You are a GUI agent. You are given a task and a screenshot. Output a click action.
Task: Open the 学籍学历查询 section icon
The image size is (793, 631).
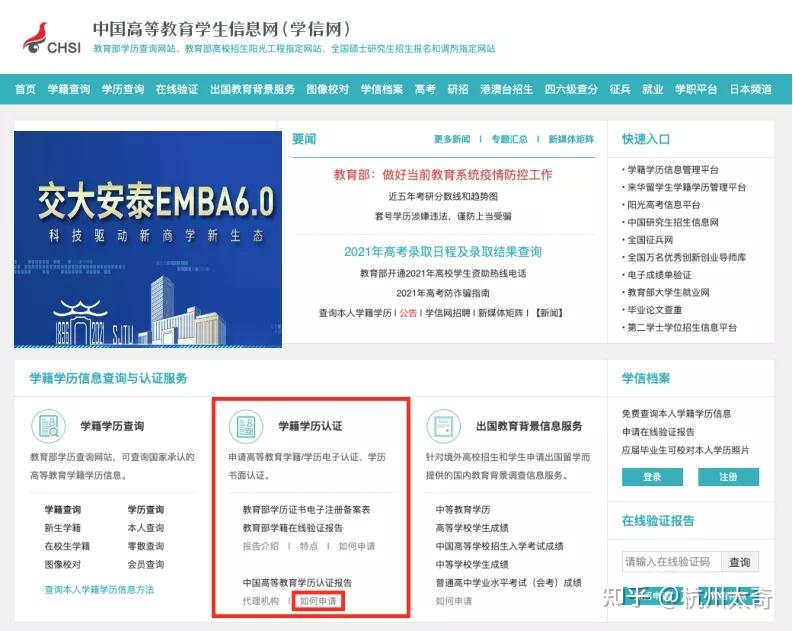click(49, 426)
